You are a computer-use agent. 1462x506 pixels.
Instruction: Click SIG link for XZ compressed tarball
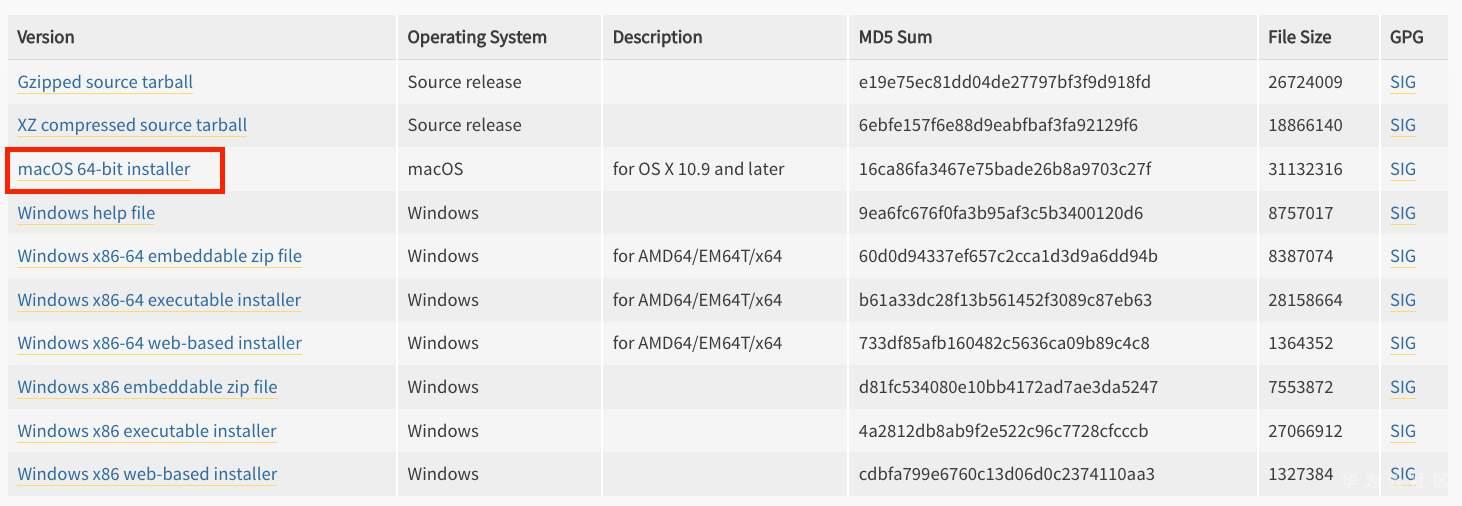coord(1402,125)
